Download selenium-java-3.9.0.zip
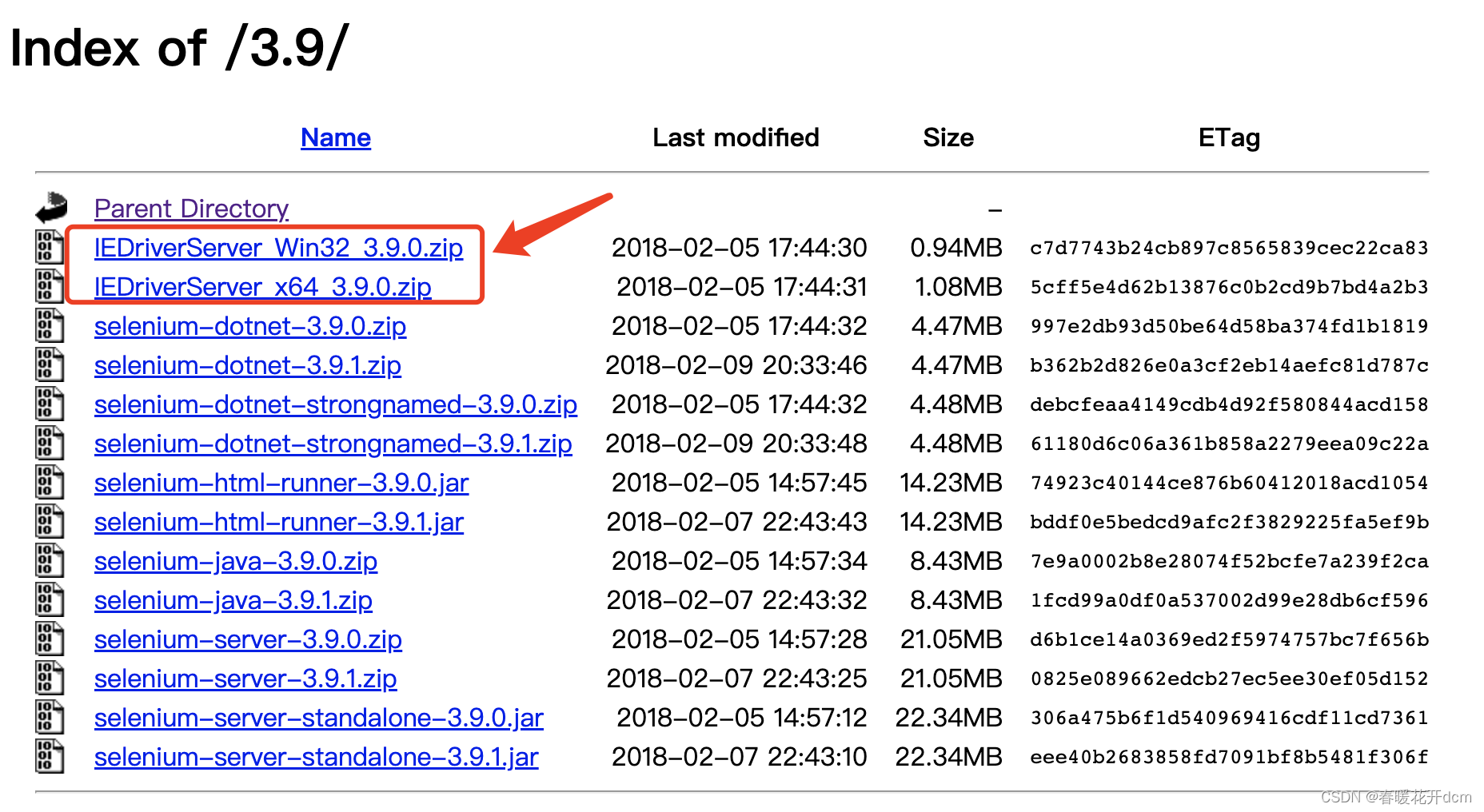This screenshot has width=1484, height=812. click(x=236, y=561)
